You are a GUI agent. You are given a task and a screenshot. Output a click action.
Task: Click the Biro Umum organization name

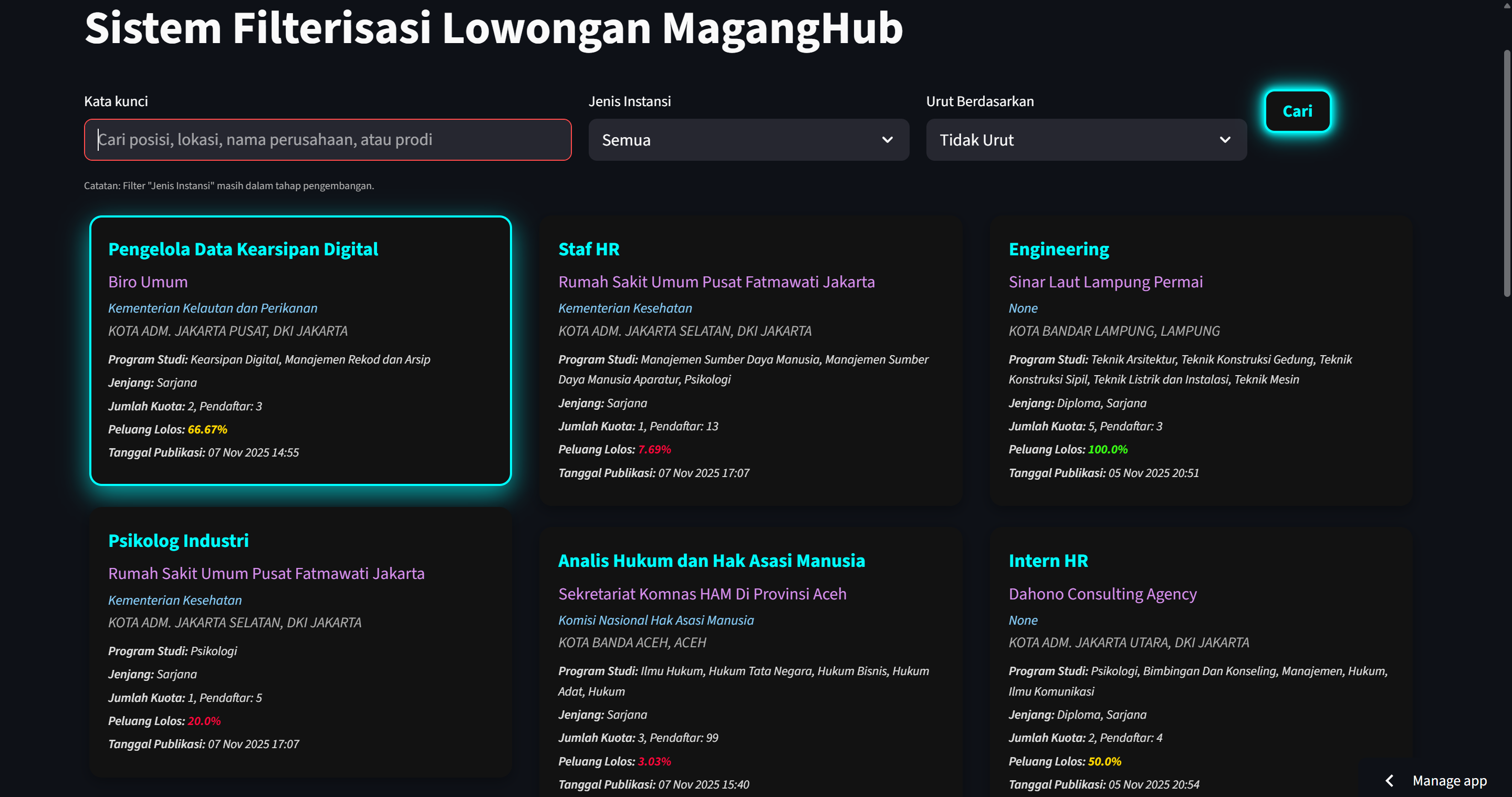coord(148,282)
